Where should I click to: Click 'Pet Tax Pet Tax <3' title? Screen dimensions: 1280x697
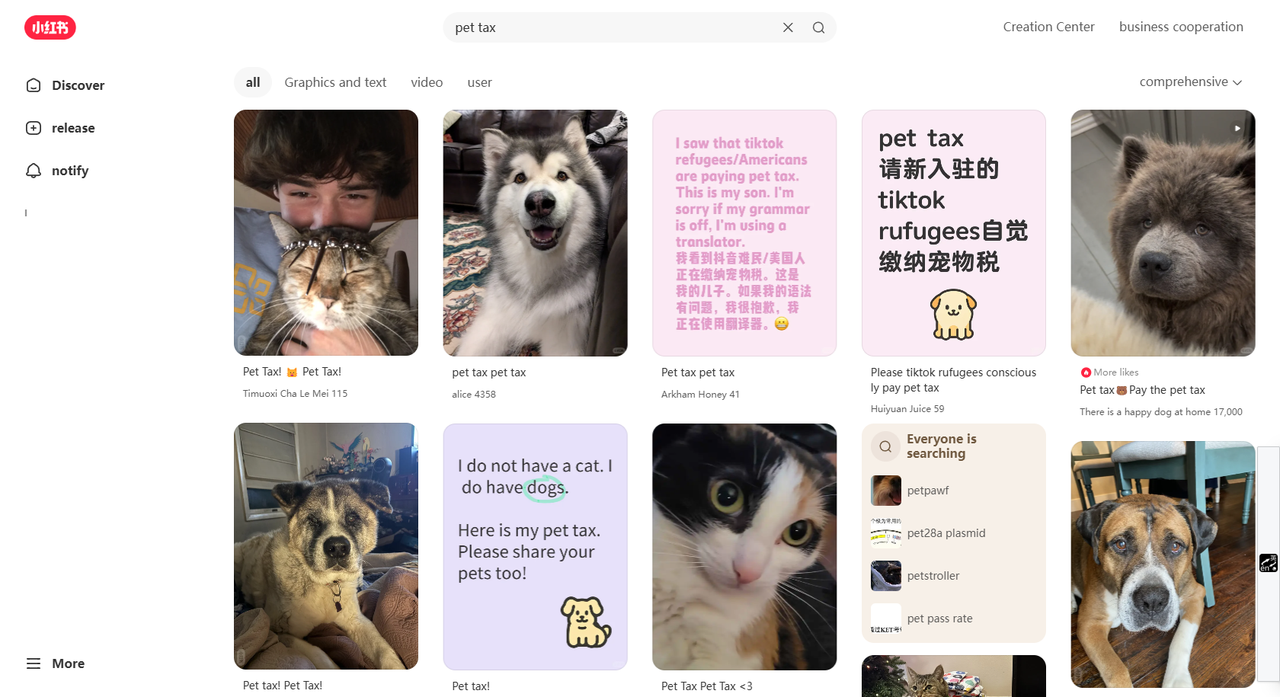tap(706, 686)
